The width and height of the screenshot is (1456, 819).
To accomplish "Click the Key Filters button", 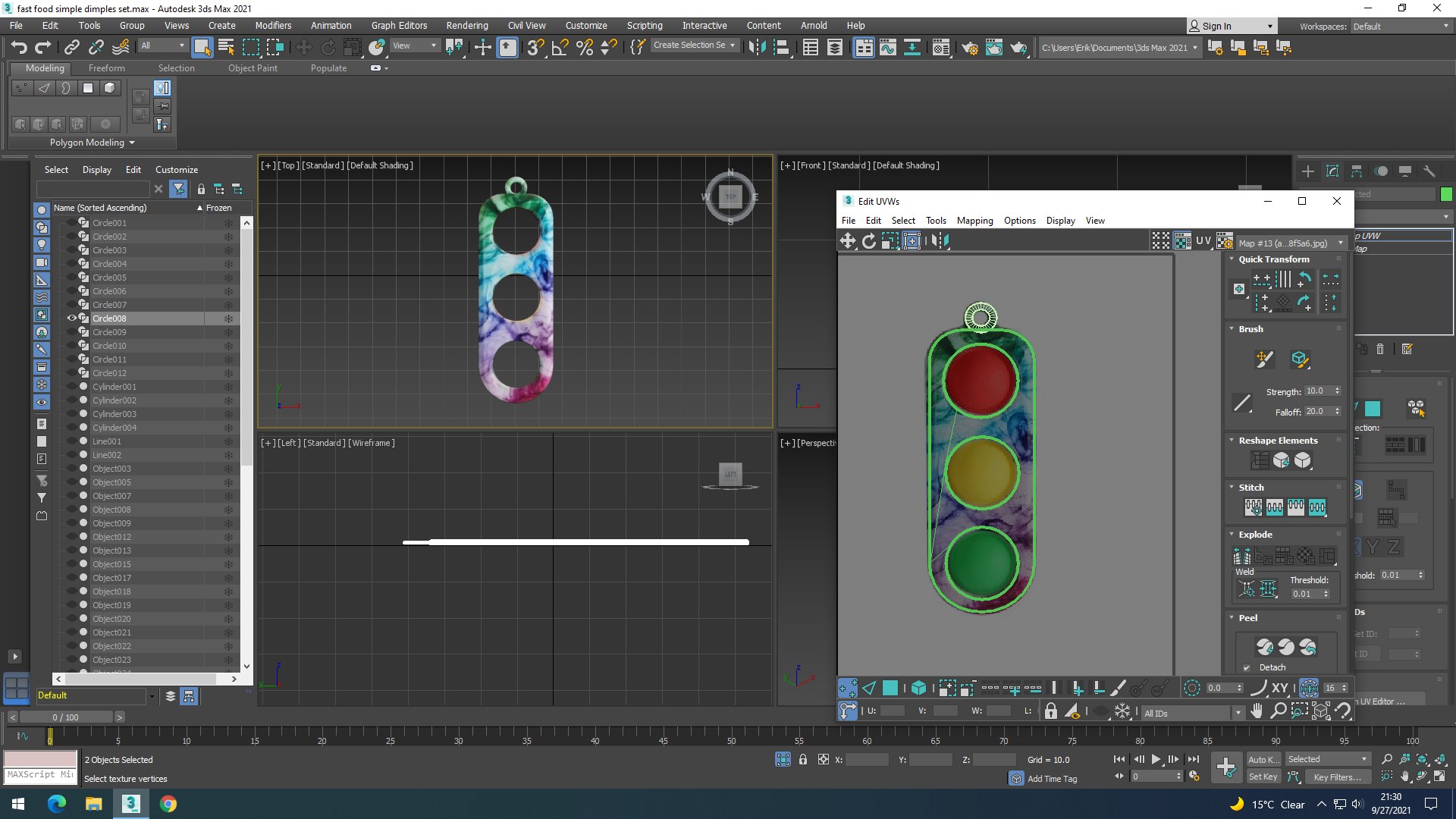I will tap(1337, 777).
